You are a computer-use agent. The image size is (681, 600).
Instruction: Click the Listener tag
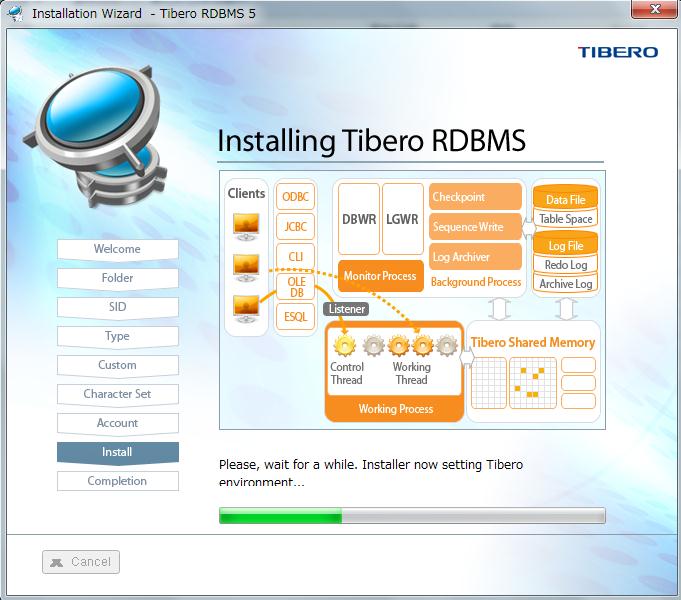[346, 309]
